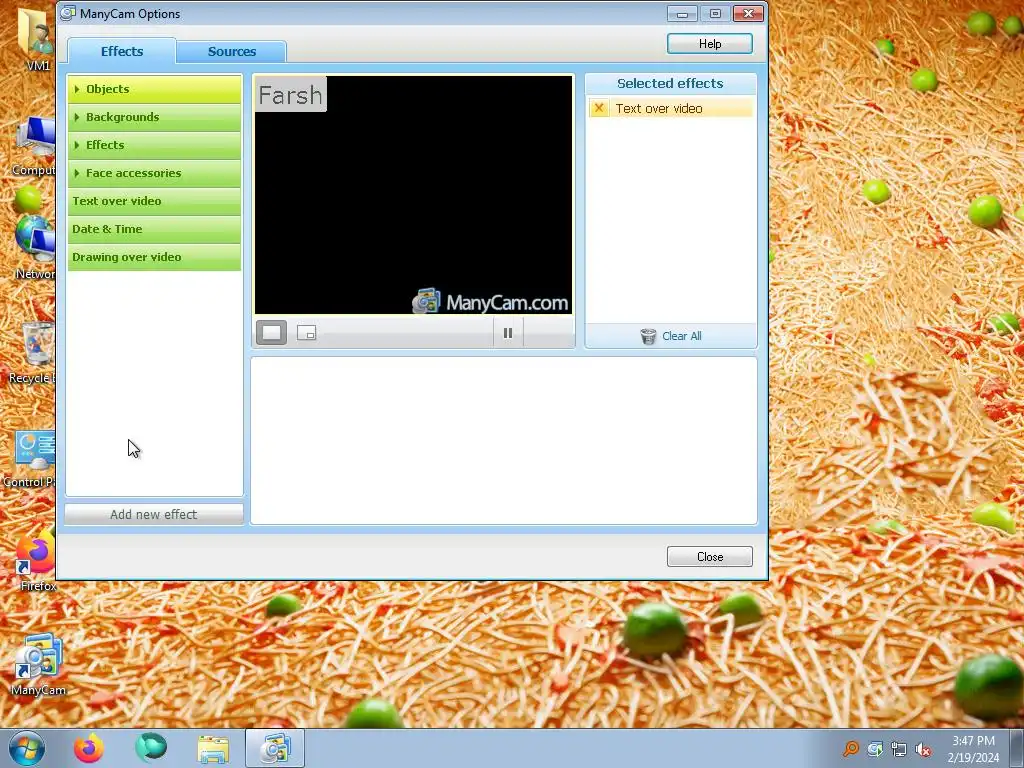
Task: Switch to the Sources tab
Action: [231, 52]
